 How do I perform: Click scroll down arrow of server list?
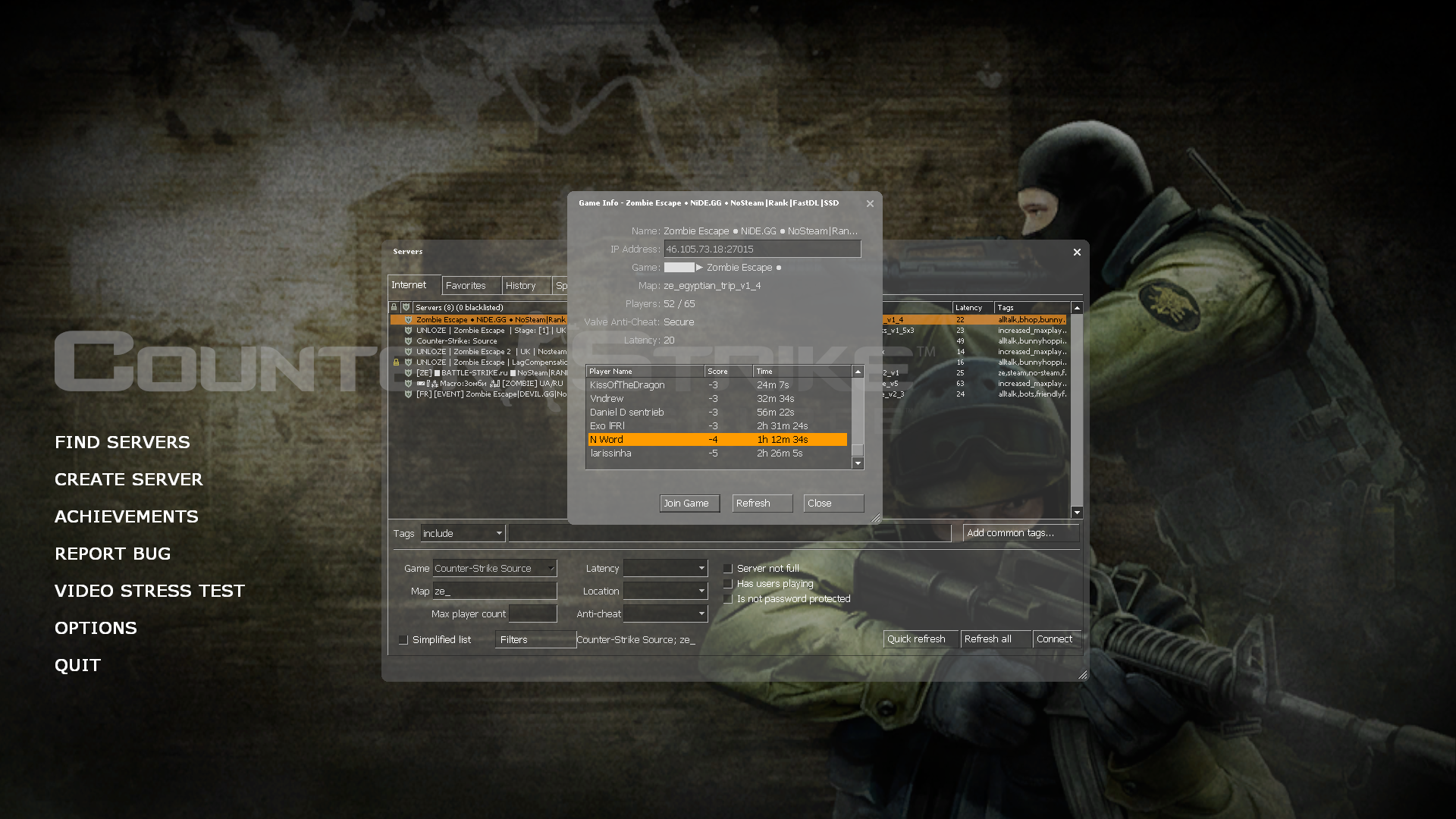coord(1077,513)
